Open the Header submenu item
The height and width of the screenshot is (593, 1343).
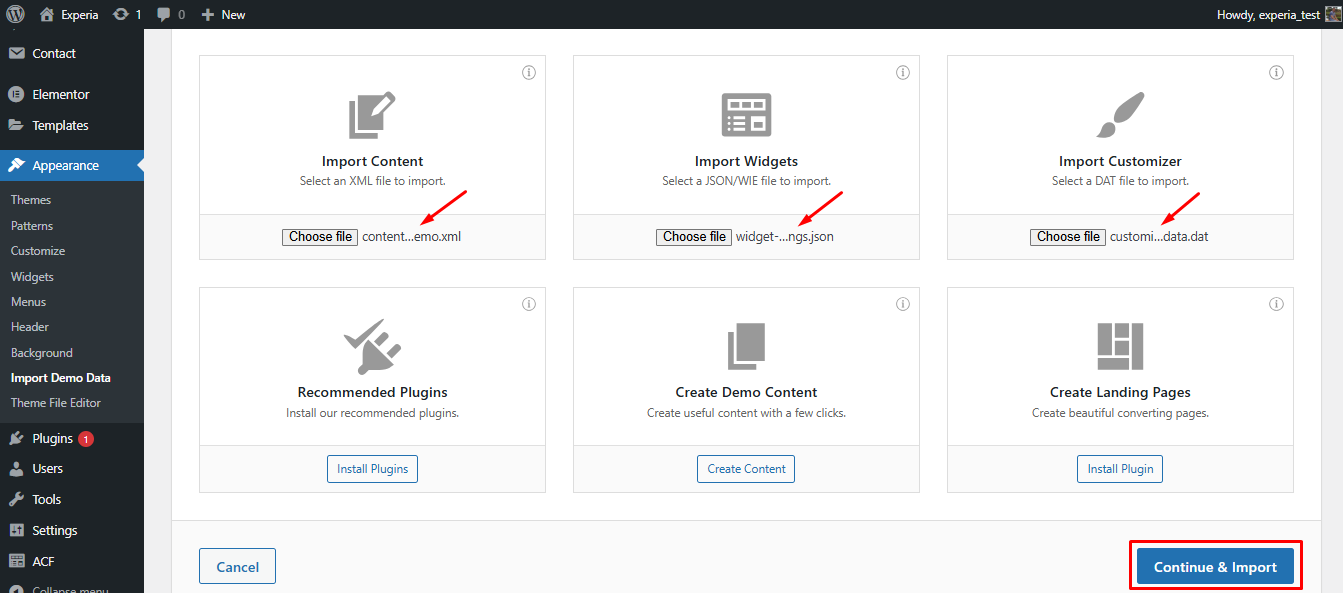[30, 327]
